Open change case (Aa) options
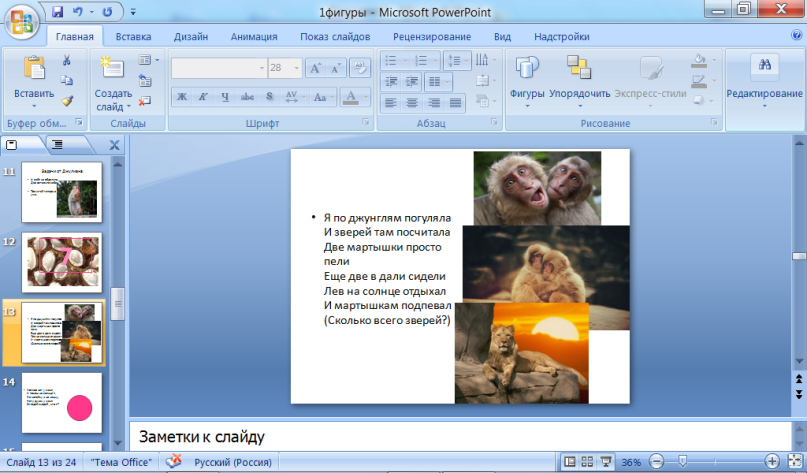 tap(324, 97)
